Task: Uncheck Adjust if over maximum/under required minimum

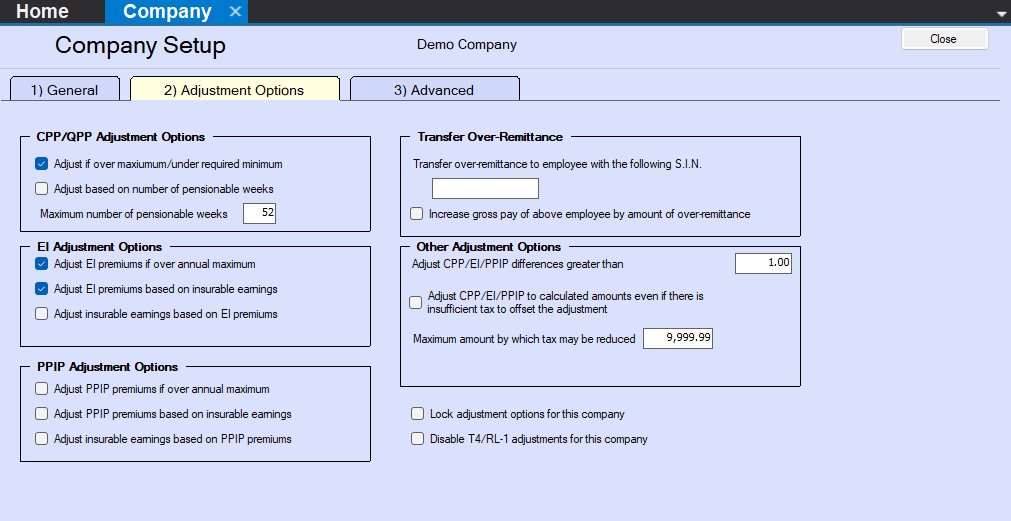Action: pyautogui.click(x=42, y=164)
